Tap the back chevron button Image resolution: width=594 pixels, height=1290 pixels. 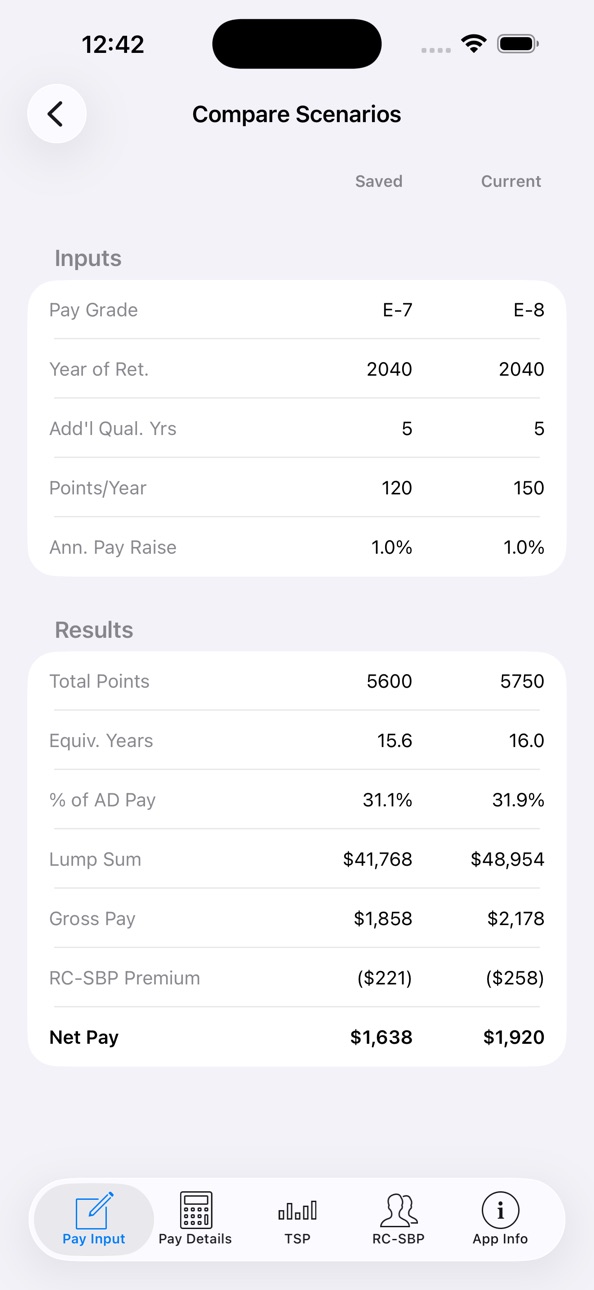(57, 114)
